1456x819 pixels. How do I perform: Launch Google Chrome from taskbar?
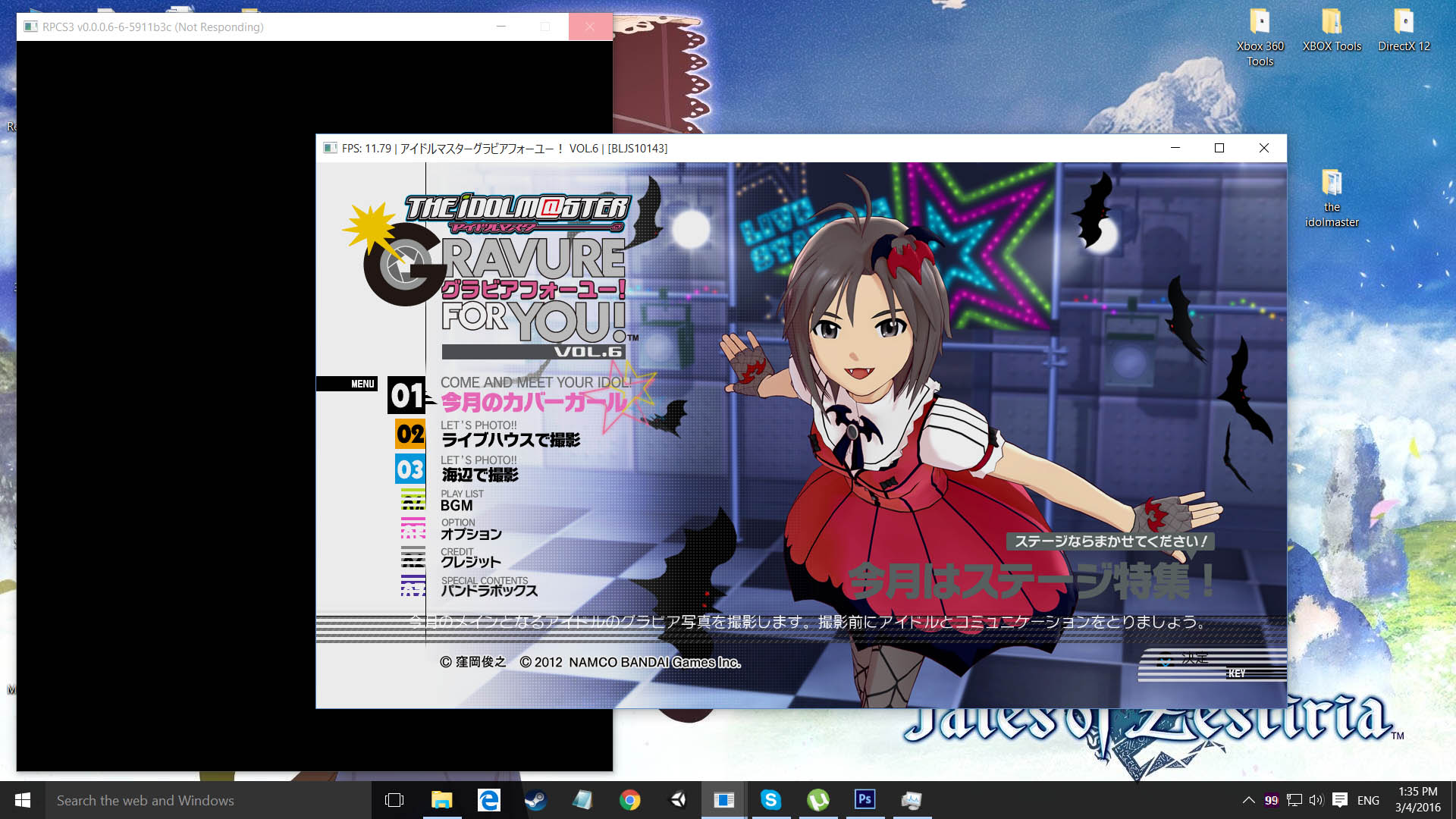(x=629, y=800)
